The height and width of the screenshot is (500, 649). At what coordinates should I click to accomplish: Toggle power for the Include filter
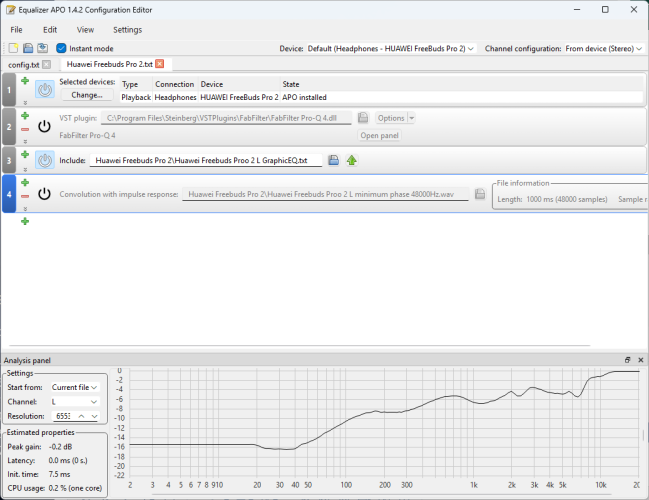point(45,160)
